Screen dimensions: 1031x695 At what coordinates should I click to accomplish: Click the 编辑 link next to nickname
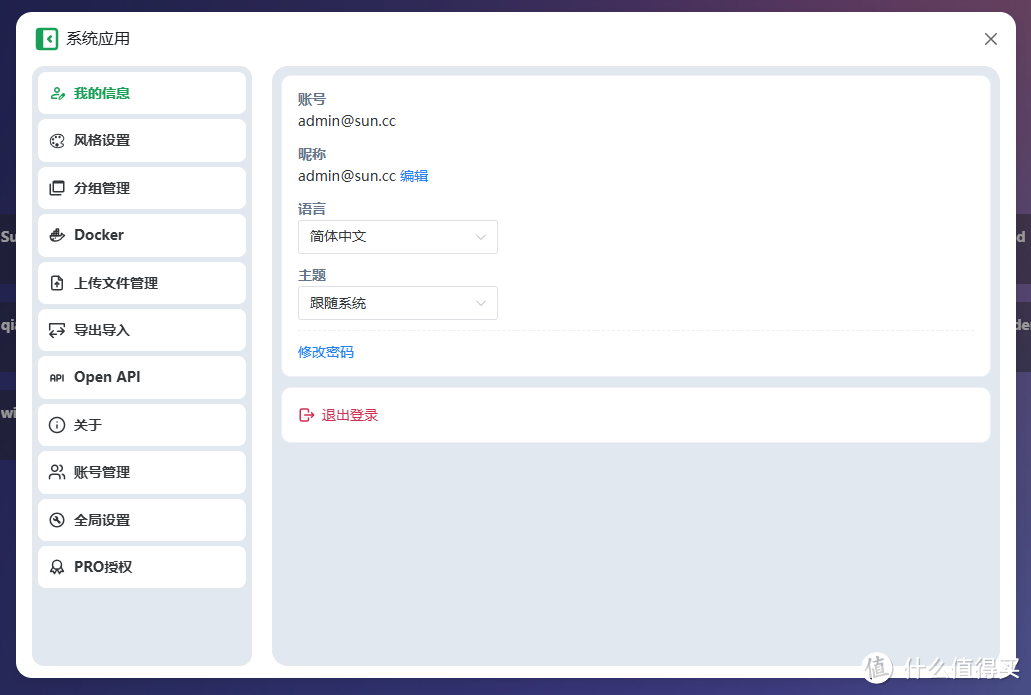click(414, 176)
